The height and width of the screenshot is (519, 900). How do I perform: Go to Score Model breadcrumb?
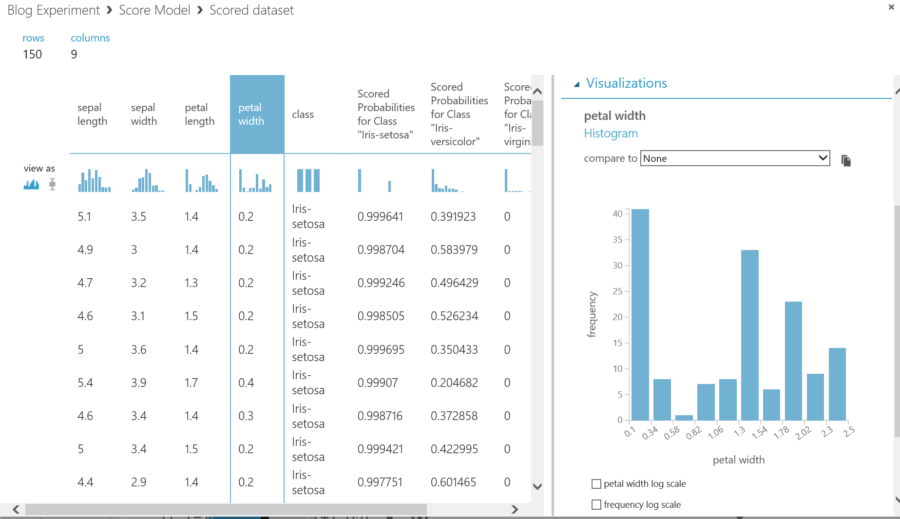(x=154, y=10)
